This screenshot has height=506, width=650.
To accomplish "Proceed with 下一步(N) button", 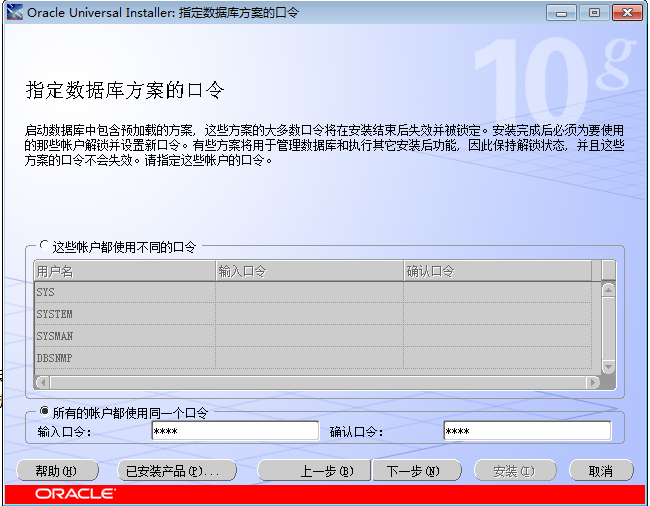I will point(417,471).
